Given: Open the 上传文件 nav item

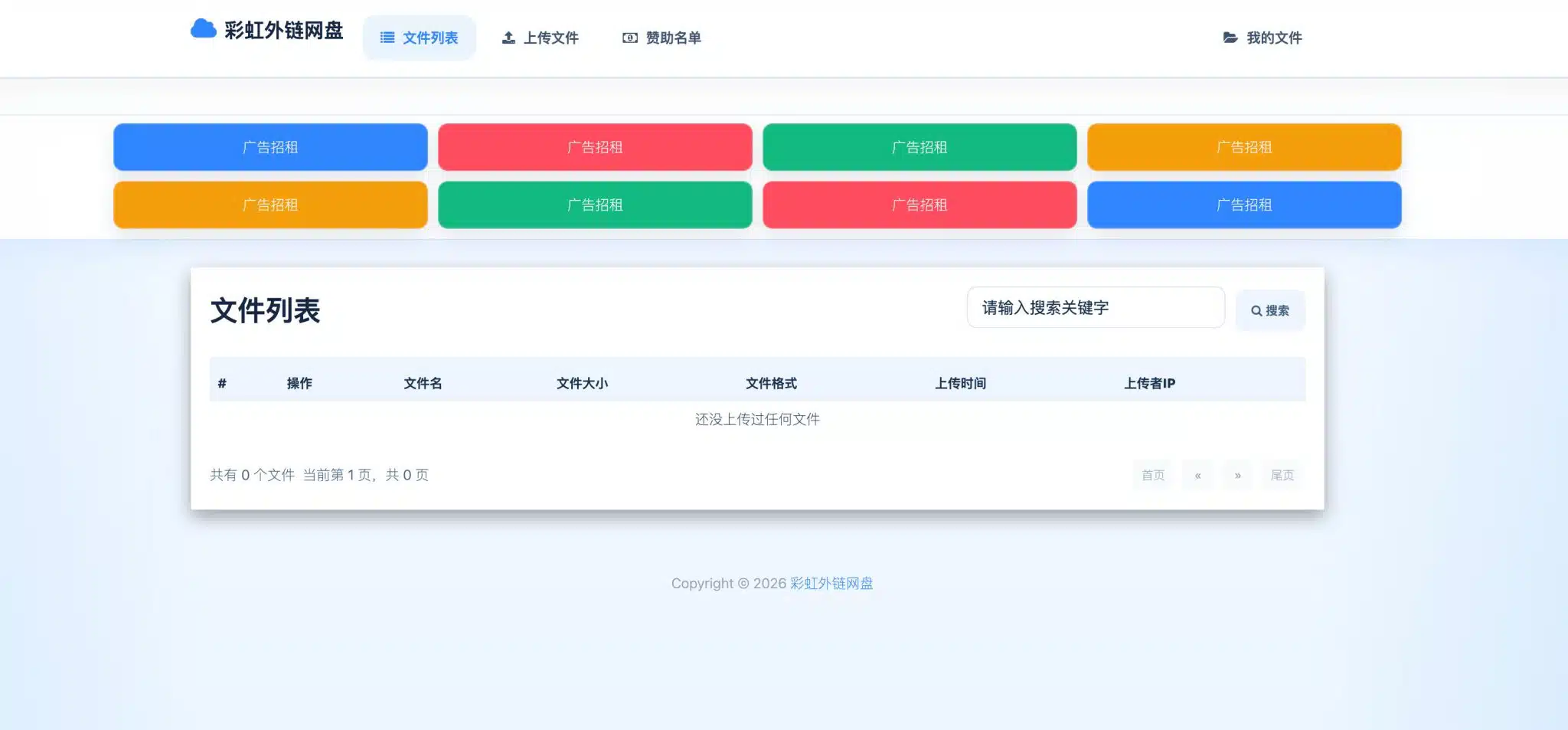Looking at the screenshot, I should click(x=541, y=38).
